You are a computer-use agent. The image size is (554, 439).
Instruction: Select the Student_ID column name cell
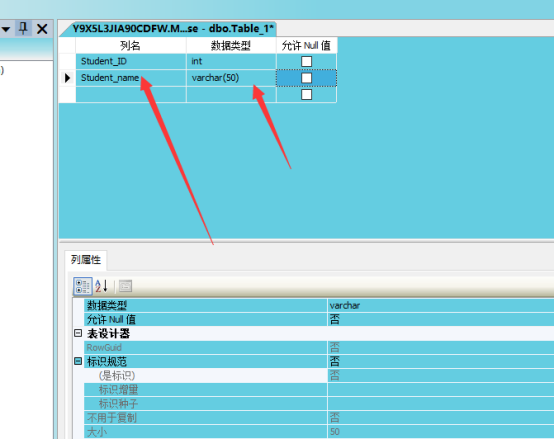[131, 61]
